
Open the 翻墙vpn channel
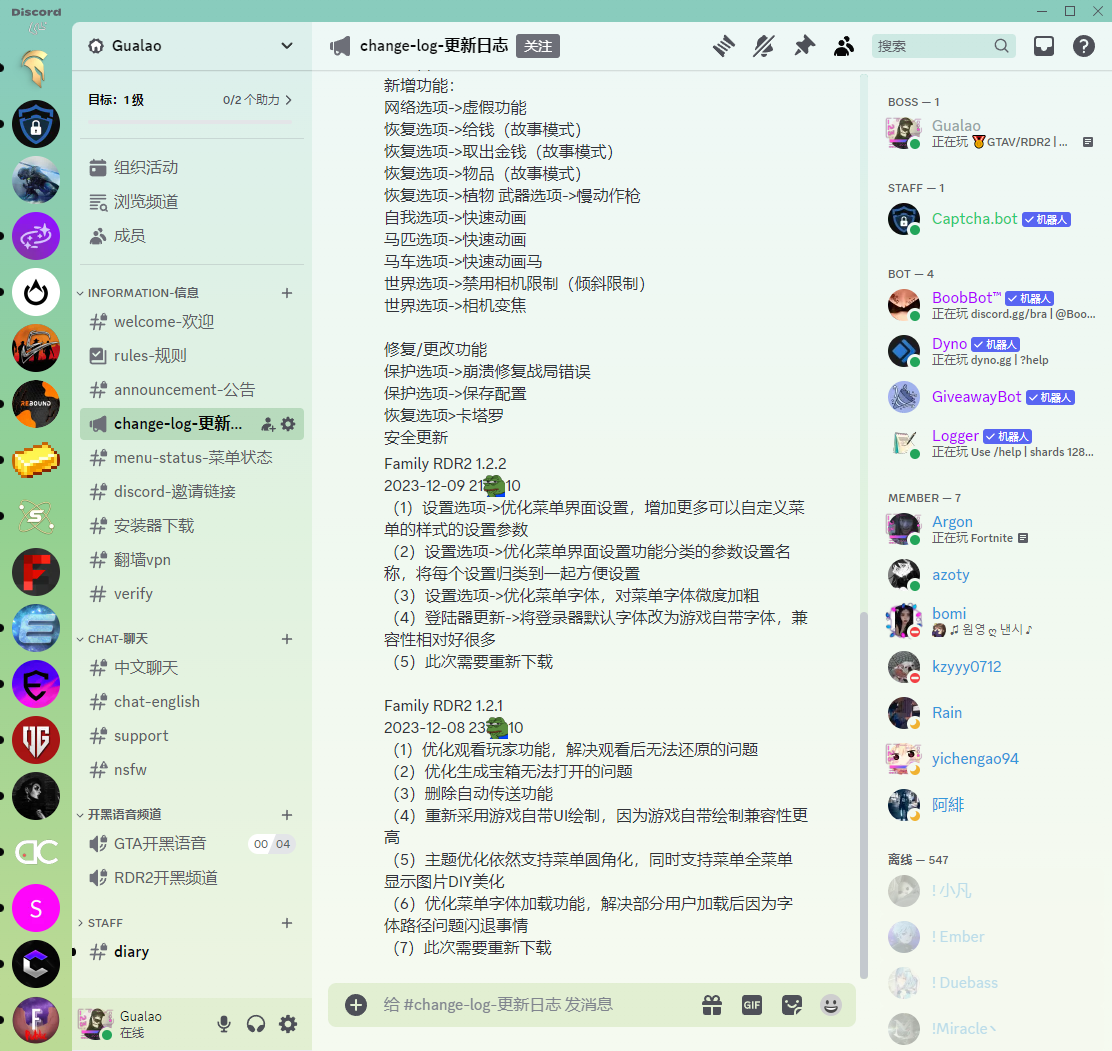pyautogui.click(x=191, y=560)
